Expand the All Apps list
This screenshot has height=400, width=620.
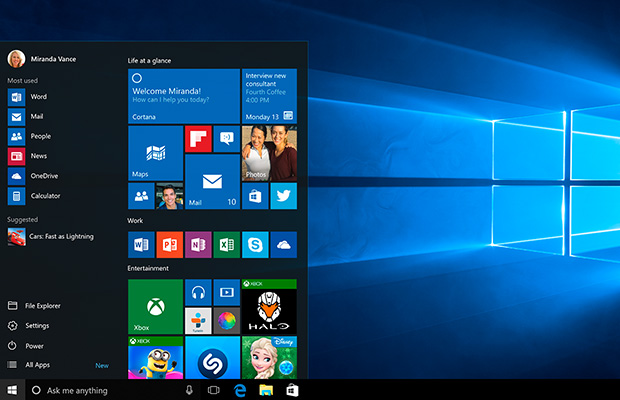click(36, 365)
